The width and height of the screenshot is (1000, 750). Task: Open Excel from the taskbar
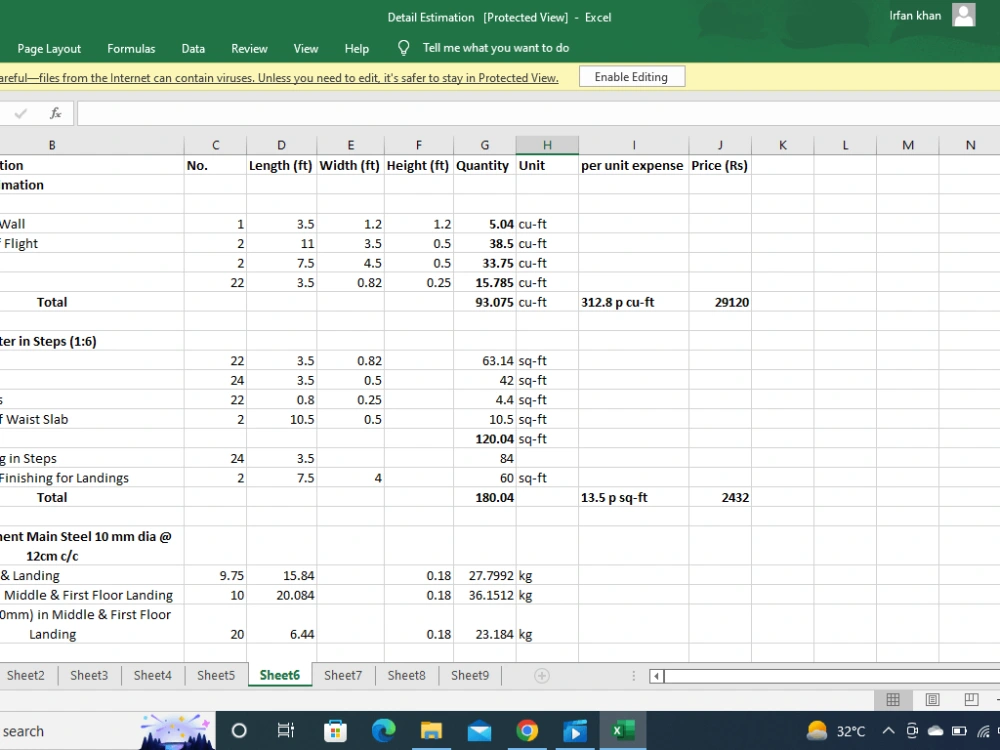tap(622, 730)
